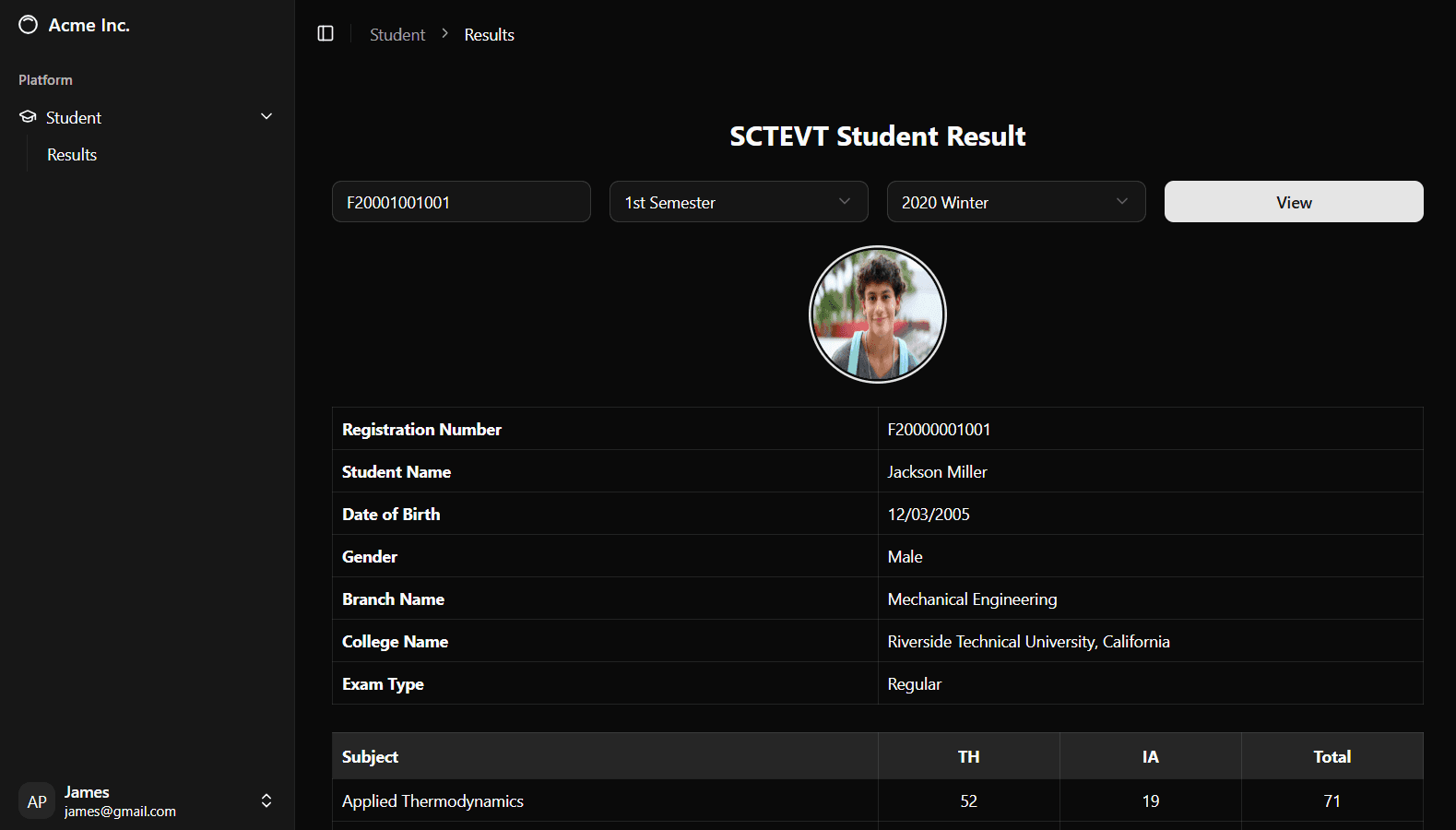
Task: Click the Applied Thermodynamics subject row
Action: (x=432, y=800)
